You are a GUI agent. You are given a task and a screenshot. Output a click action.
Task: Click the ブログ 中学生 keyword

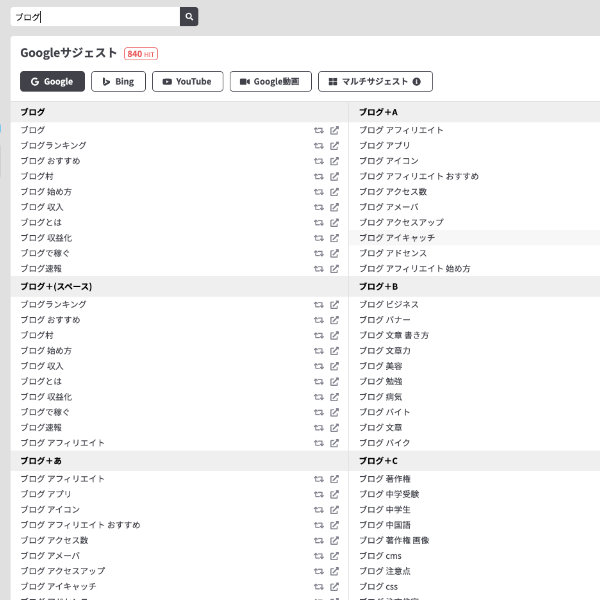[x=385, y=510]
